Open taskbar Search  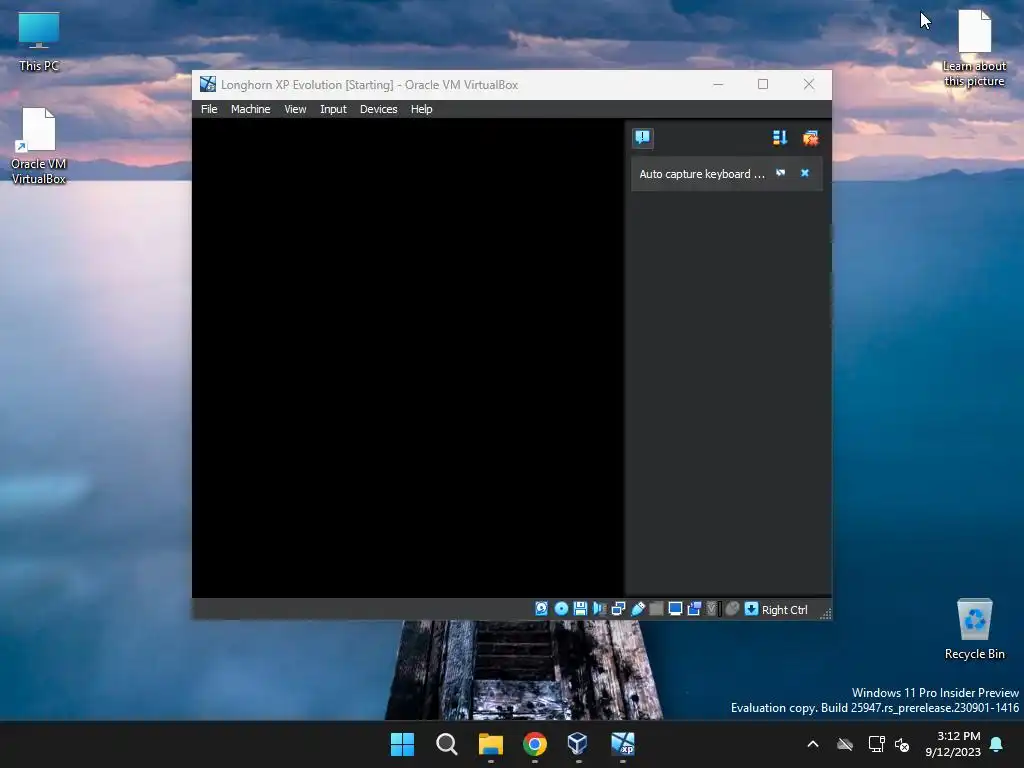(447, 744)
